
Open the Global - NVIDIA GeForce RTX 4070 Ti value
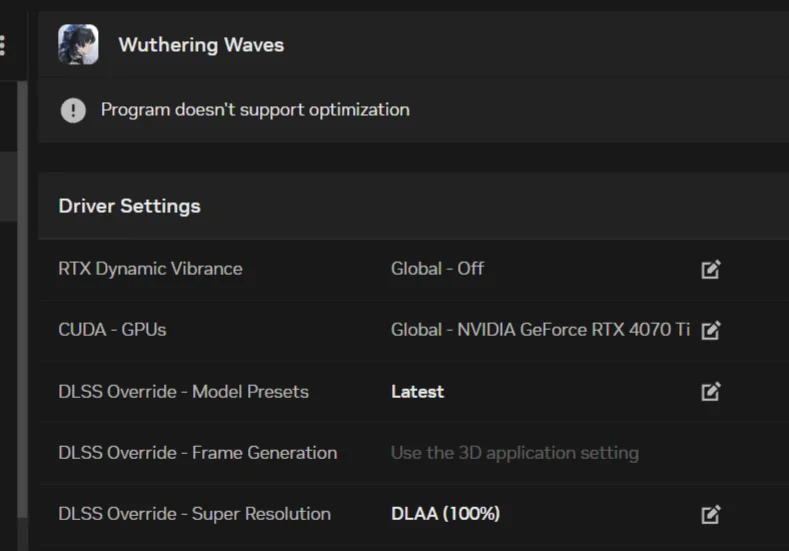pos(540,330)
